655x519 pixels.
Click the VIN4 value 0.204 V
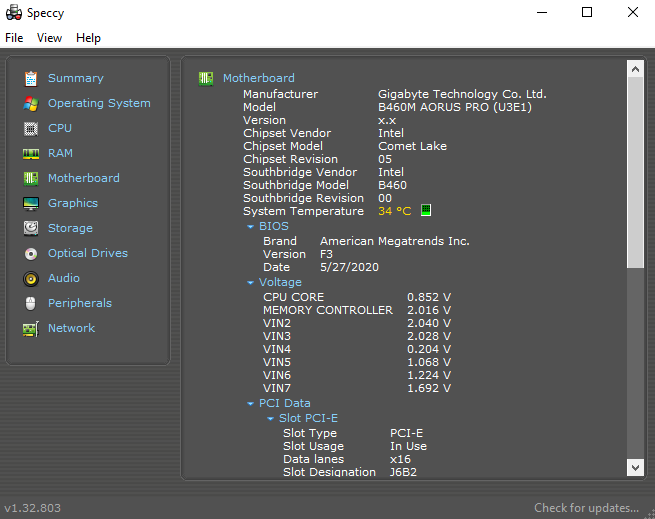click(429, 349)
